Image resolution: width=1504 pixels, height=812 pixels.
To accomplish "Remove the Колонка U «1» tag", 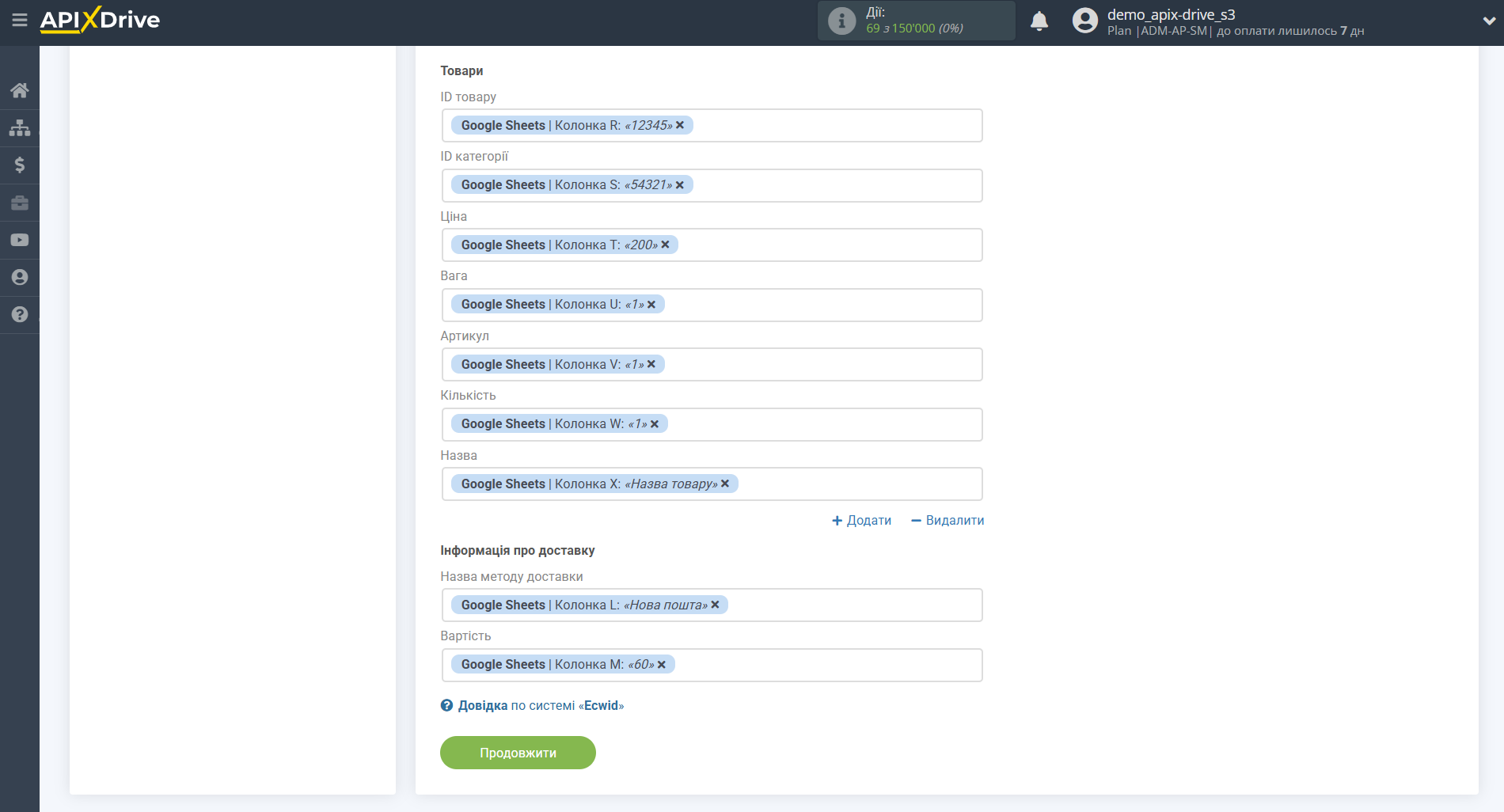I will click(x=651, y=304).
